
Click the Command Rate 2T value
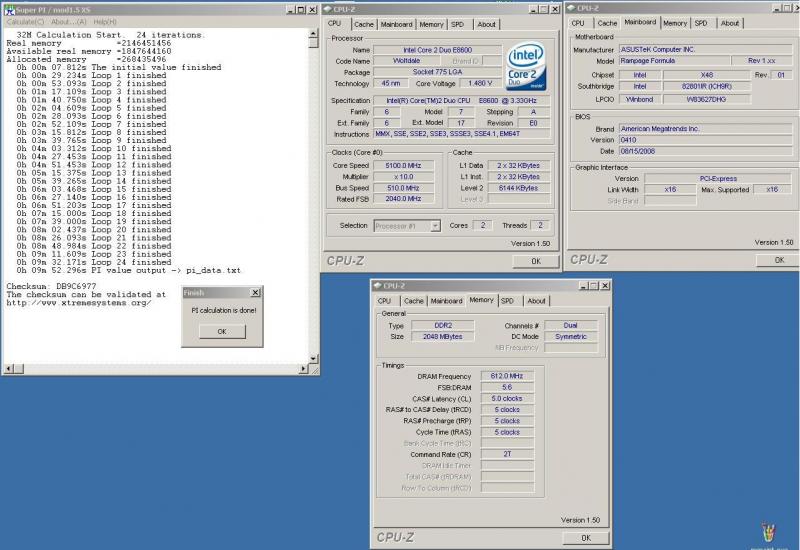pos(507,454)
